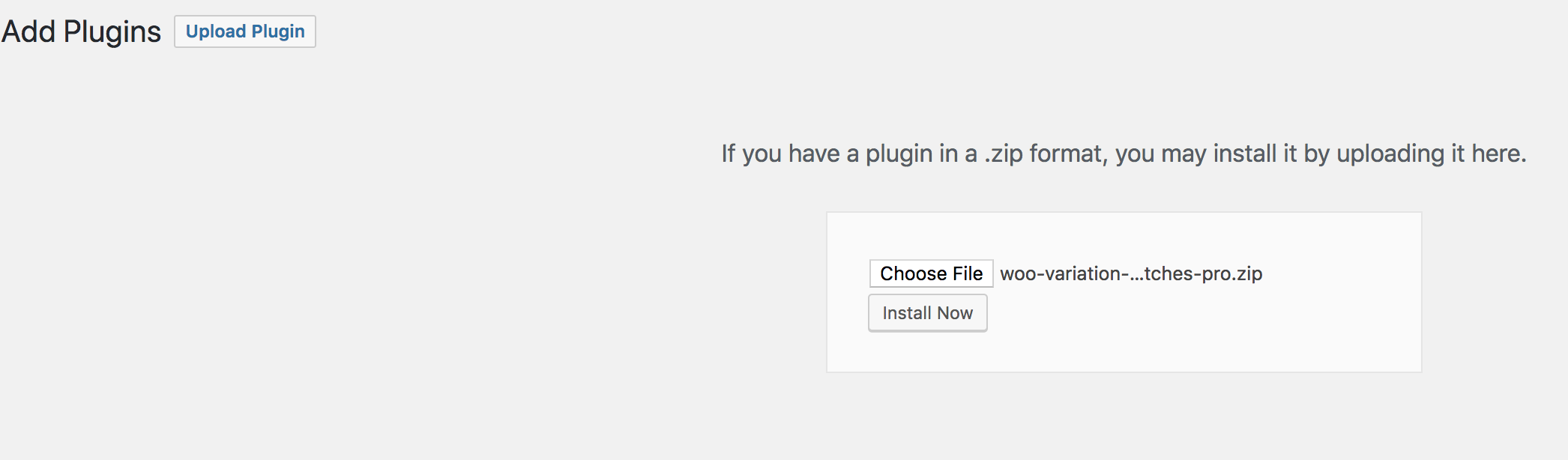Pick a different plugin file to upload
Image resolution: width=1568 pixels, height=460 pixels.
point(931,273)
